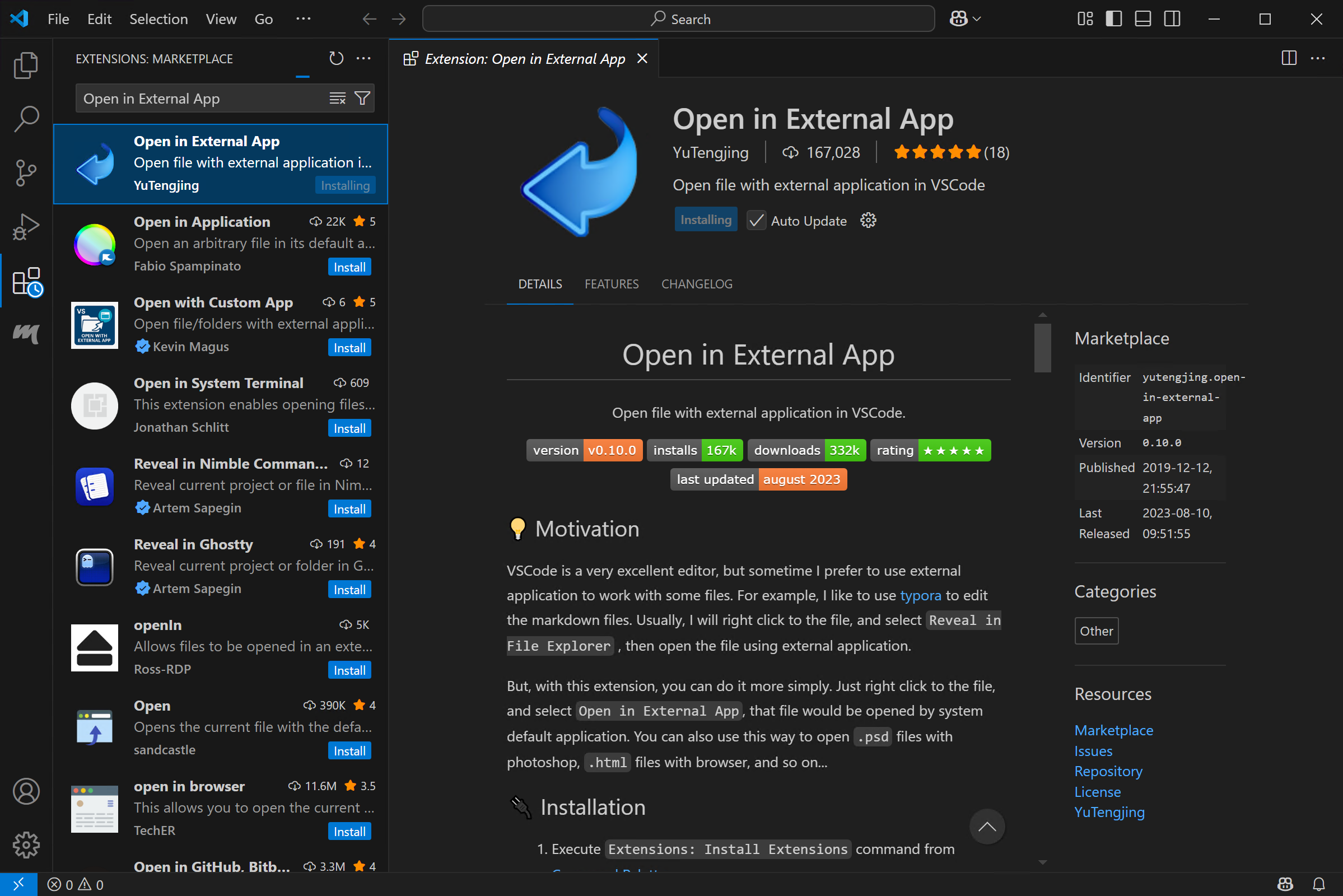
Task: Click the typora link in Motivation text
Action: click(920, 595)
